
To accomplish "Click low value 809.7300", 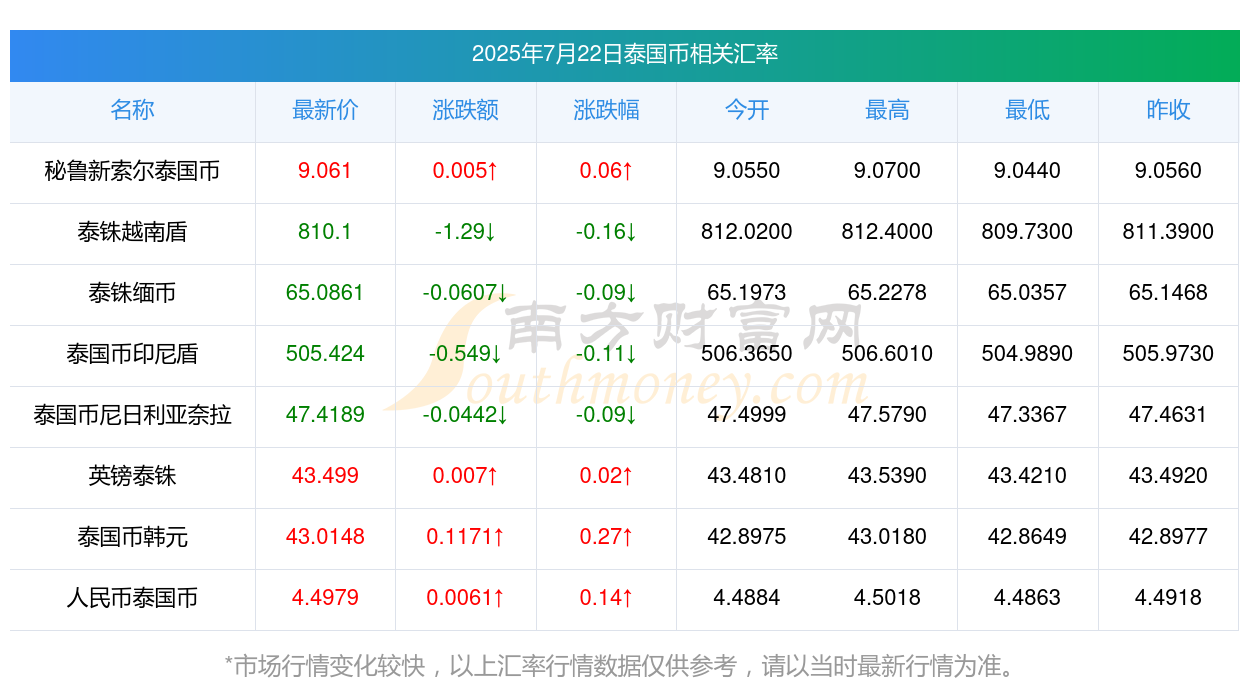I will [x=1027, y=232].
